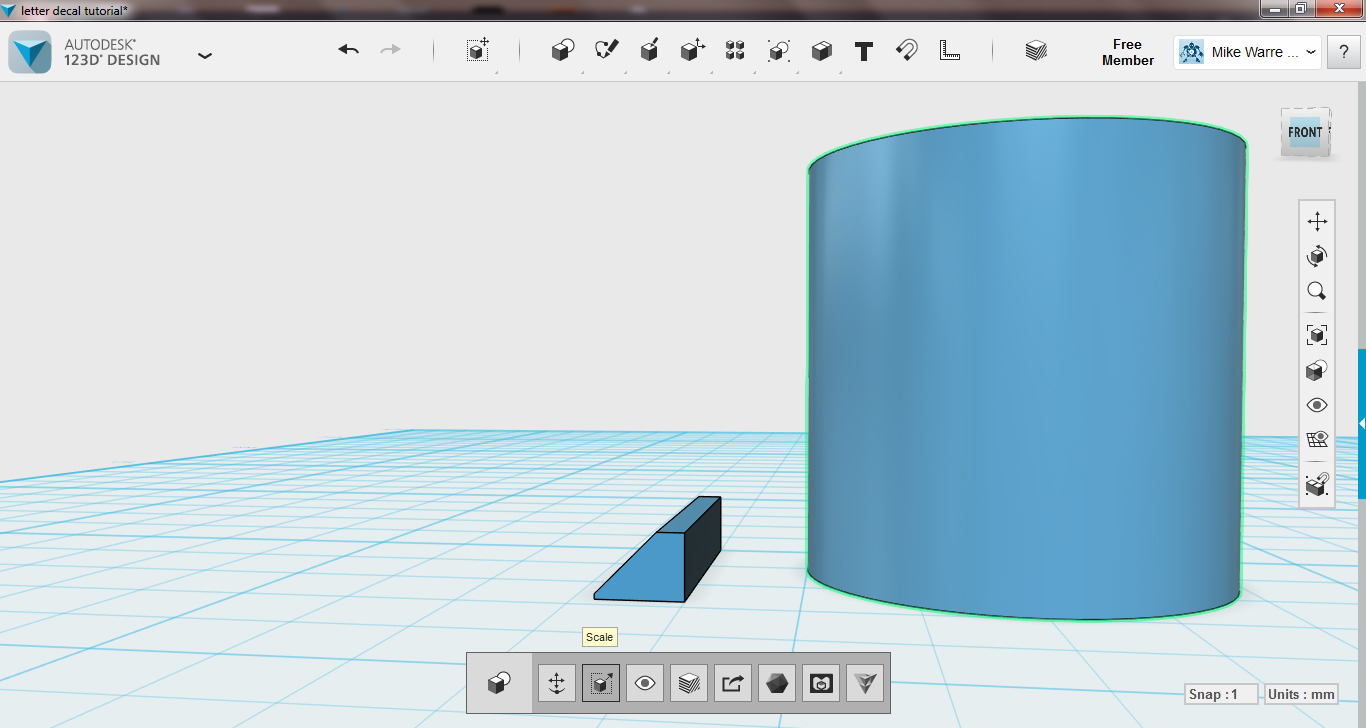Image resolution: width=1366 pixels, height=728 pixels.
Task: Open the Material panel from top toolbar
Action: tap(1036, 50)
